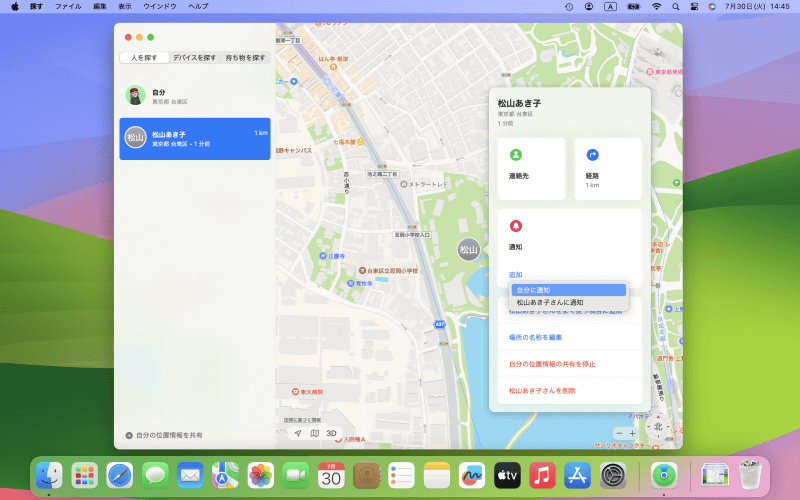Click the 7月30日(火) 14:45 clock
This screenshot has height=500, width=800.
(757, 7)
